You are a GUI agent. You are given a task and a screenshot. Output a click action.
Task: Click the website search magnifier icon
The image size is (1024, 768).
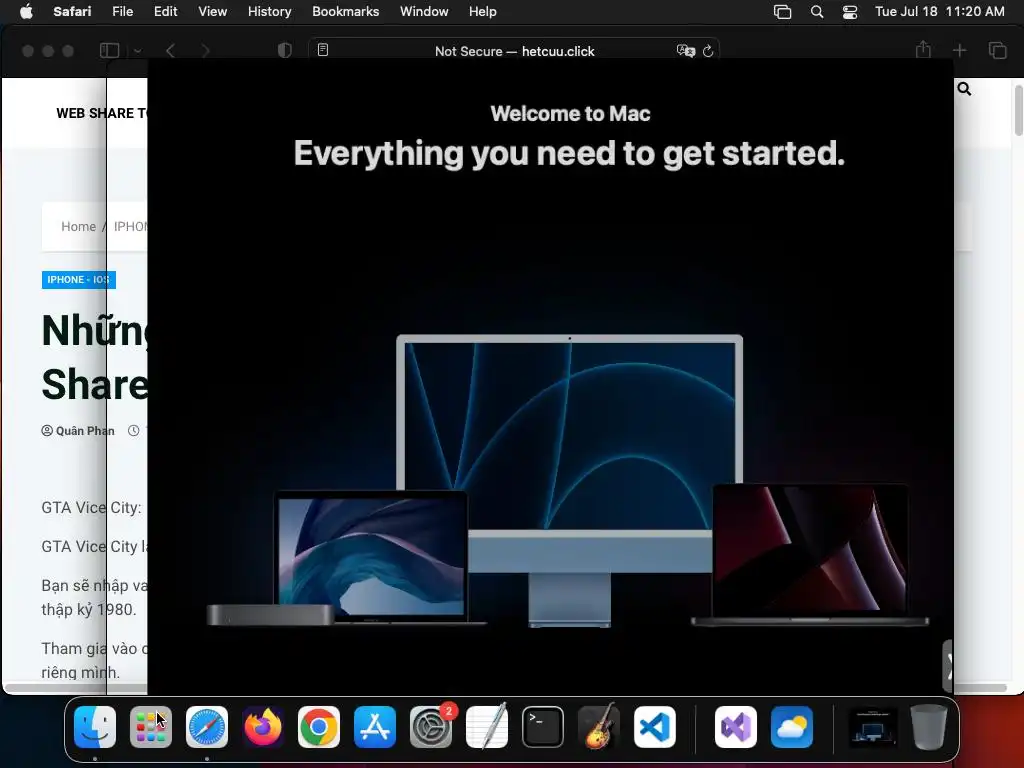(x=964, y=89)
